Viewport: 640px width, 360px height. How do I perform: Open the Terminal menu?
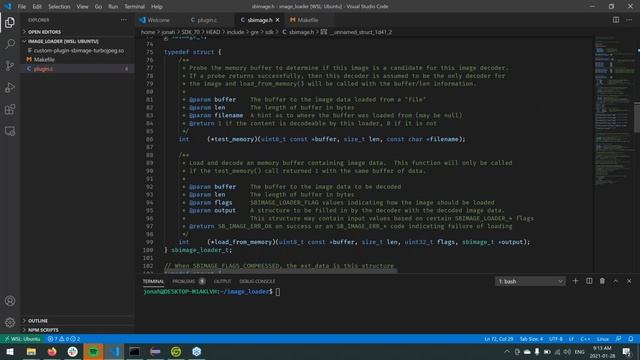(x=134, y=7)
